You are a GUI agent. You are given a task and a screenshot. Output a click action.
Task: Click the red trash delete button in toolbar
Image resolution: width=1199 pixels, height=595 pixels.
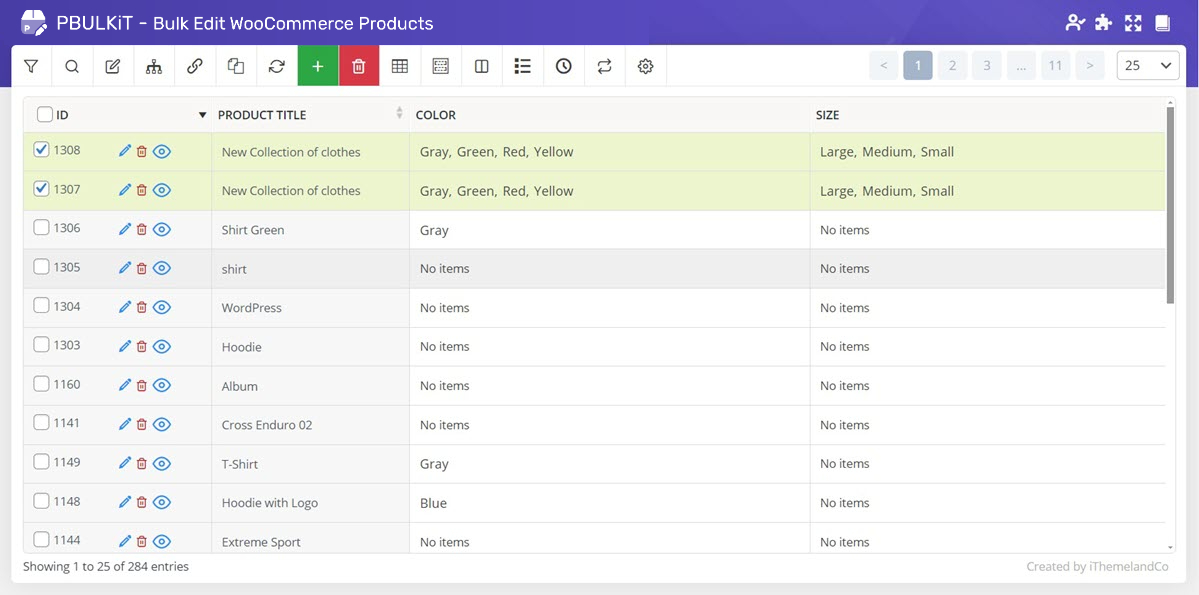[359, 66]
